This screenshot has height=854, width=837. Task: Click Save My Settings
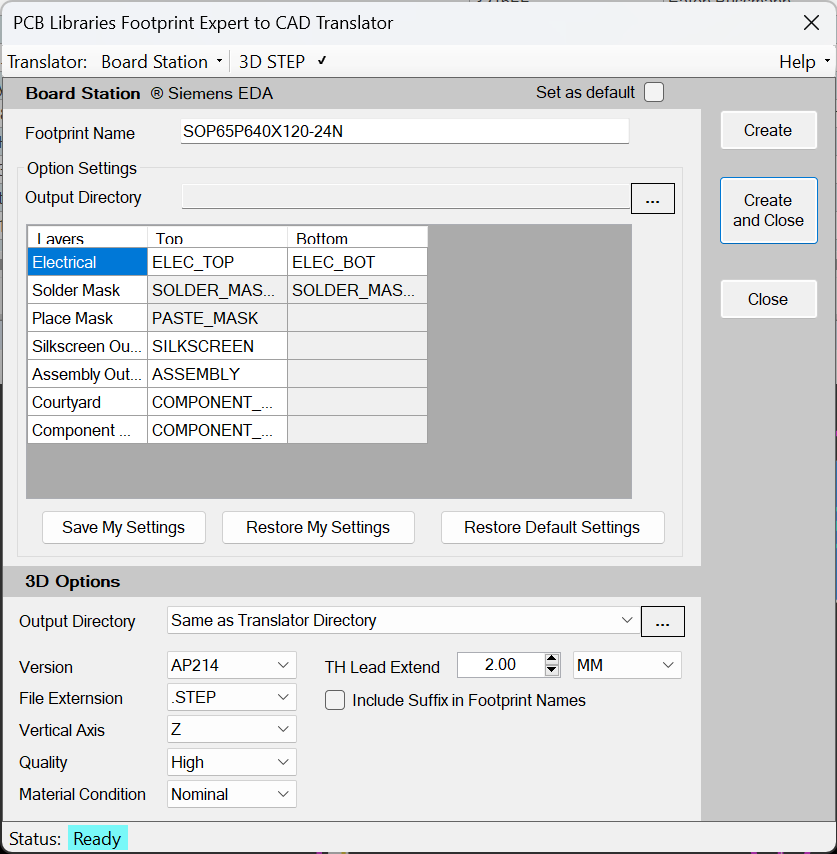point(124,527)
